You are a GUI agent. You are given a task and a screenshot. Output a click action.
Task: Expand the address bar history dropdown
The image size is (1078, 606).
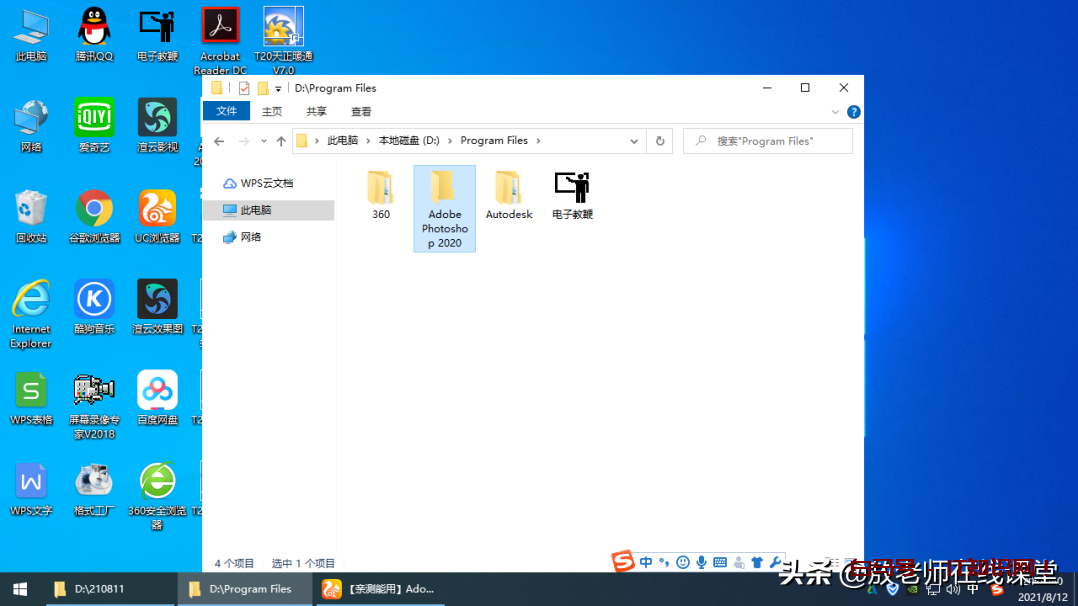coord(633,140)
